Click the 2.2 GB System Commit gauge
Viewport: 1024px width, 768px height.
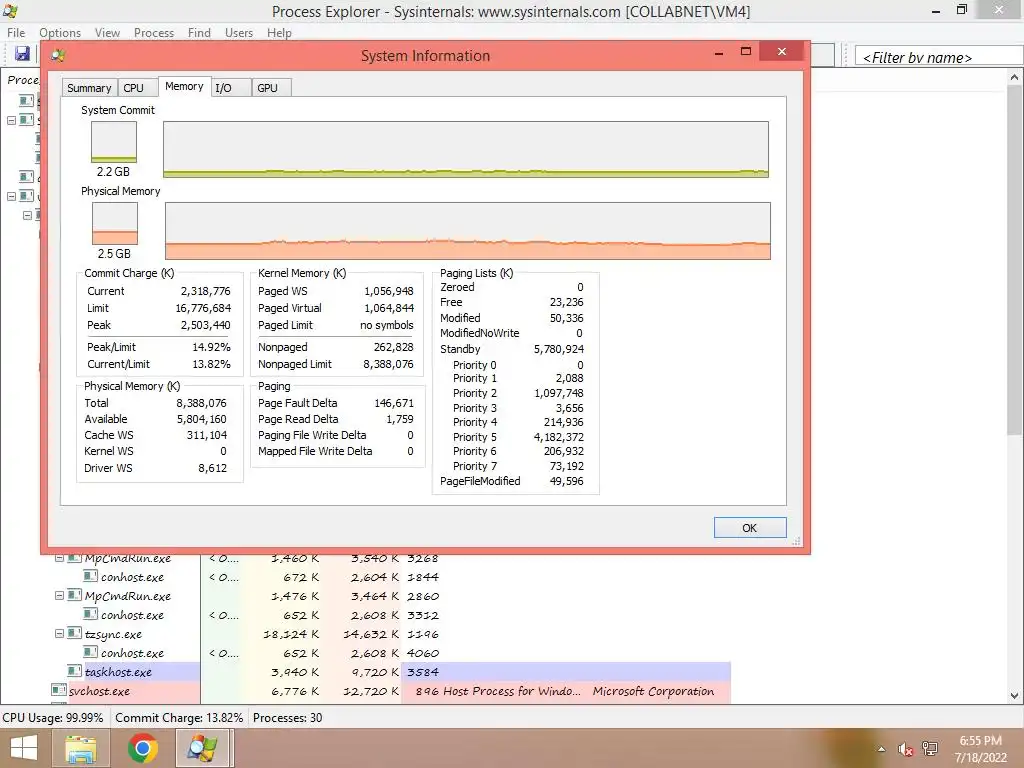(x=114, y=142)
